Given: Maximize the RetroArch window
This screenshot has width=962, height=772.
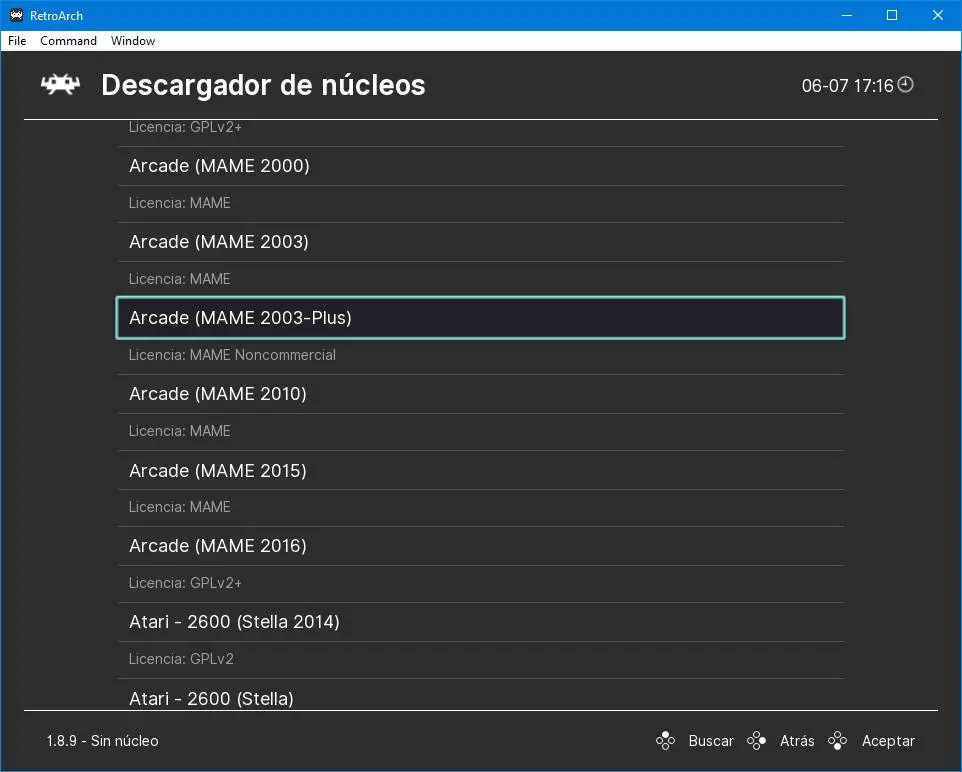Looking at the screenshot, I should tap(892, 15).
